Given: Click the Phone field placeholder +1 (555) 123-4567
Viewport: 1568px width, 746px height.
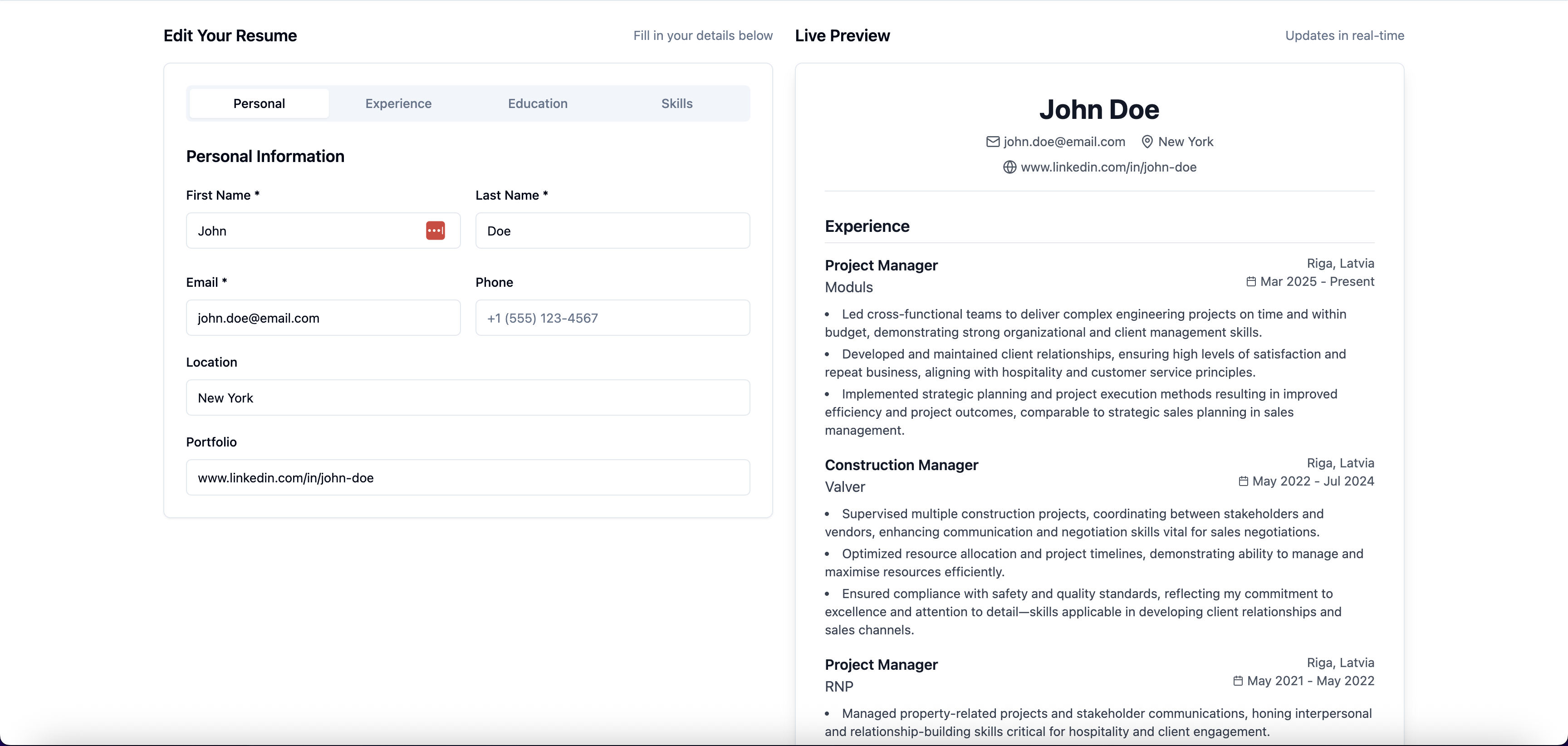Looking at the screenshot, I should click(x=612, y=317).
